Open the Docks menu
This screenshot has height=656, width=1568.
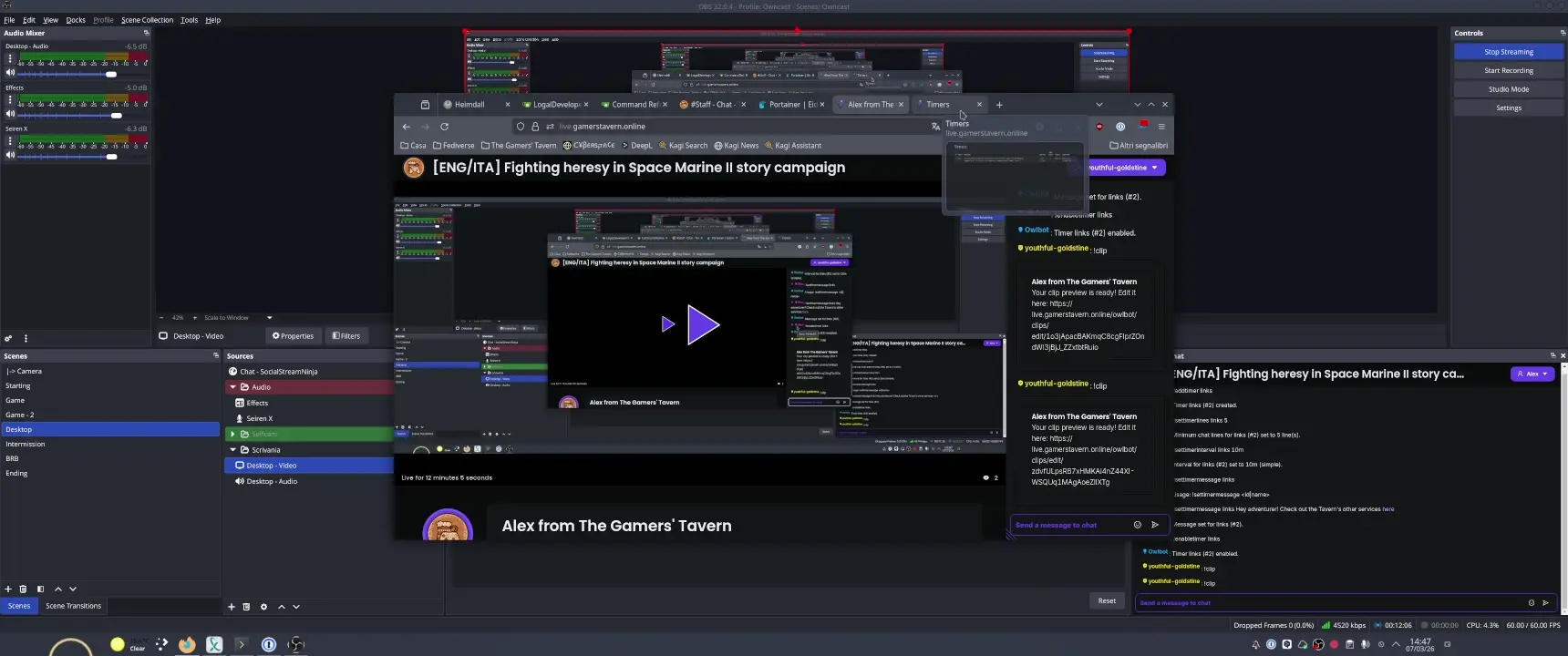(76, 19)
